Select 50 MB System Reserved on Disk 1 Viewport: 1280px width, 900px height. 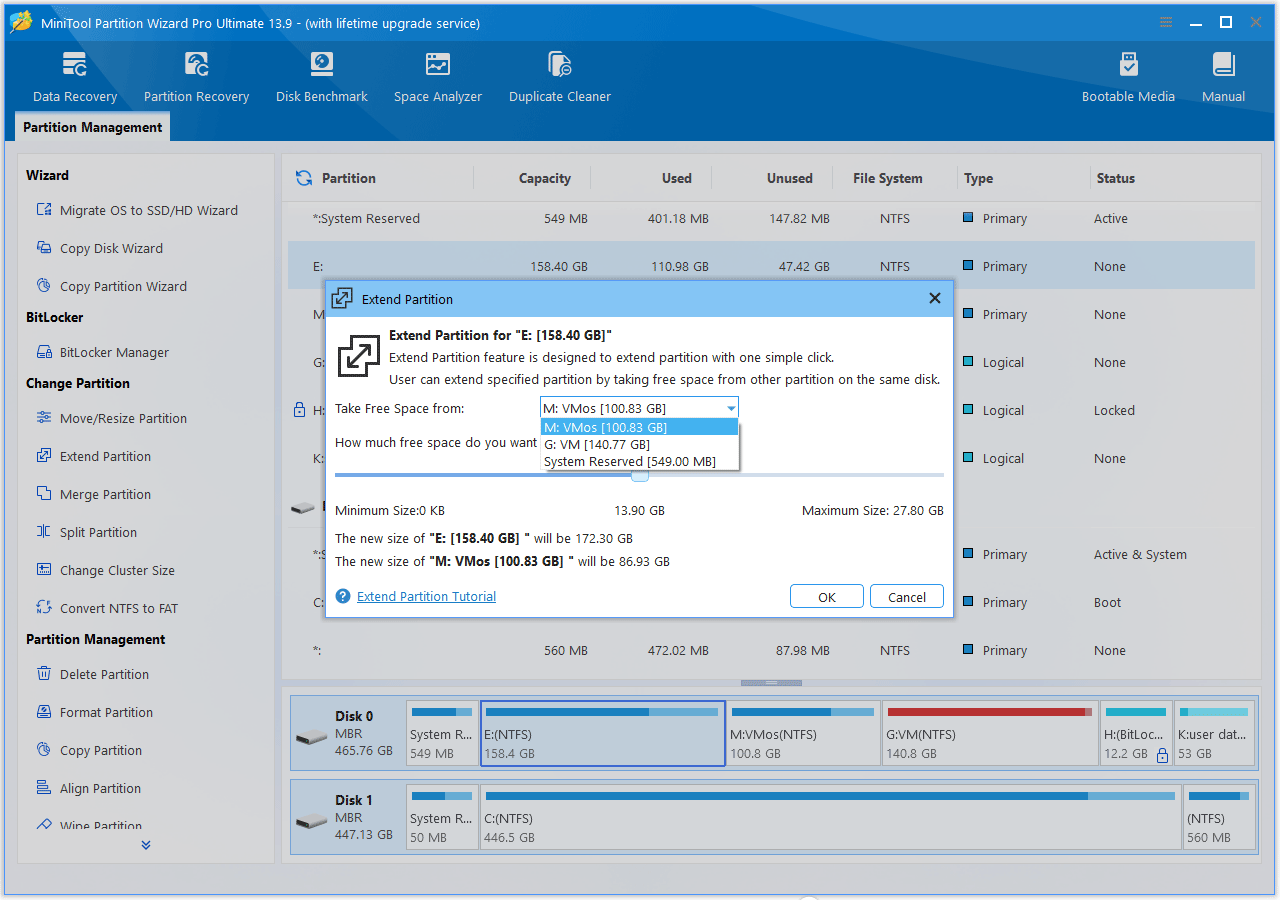point(441,818)
